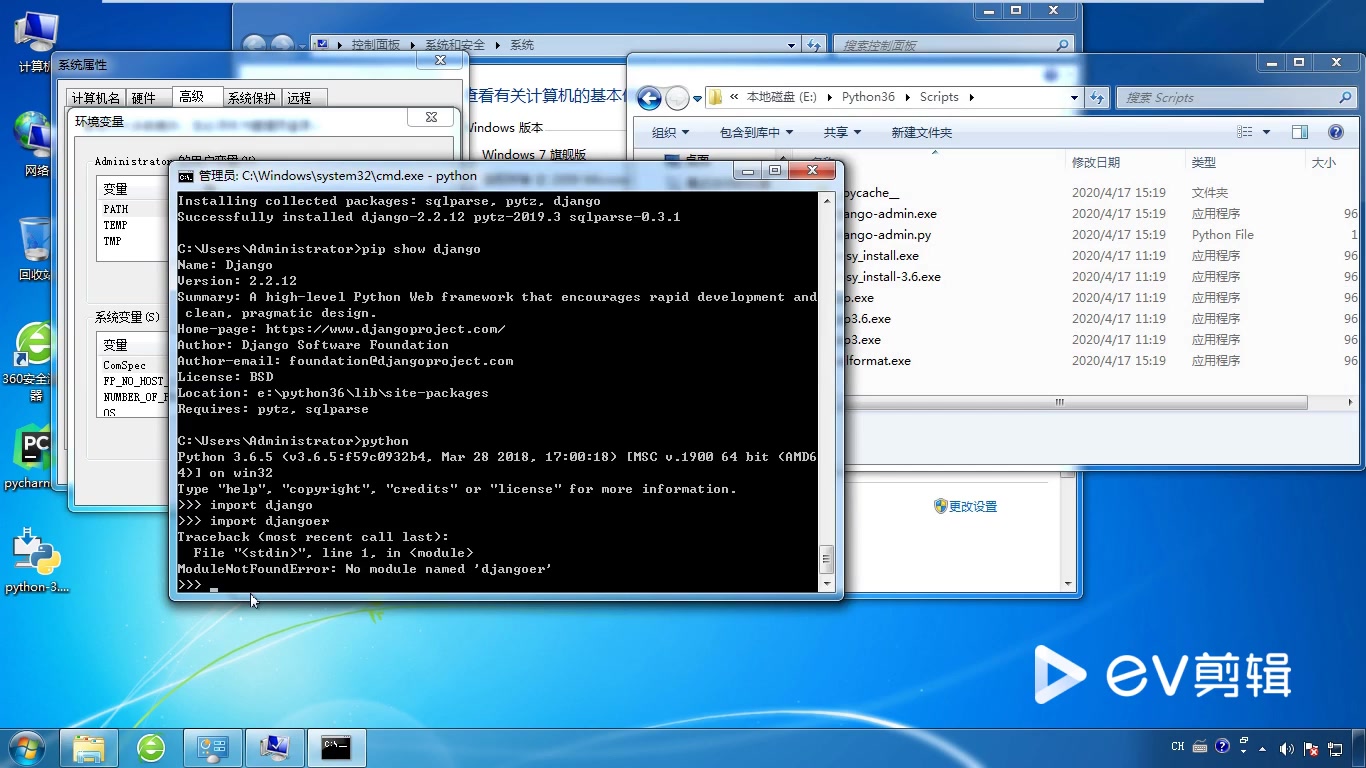Viewport: 1366px width, 768px height.
Task: Click the cmd window scrollbar down arrow
Action: click(826, 584)
